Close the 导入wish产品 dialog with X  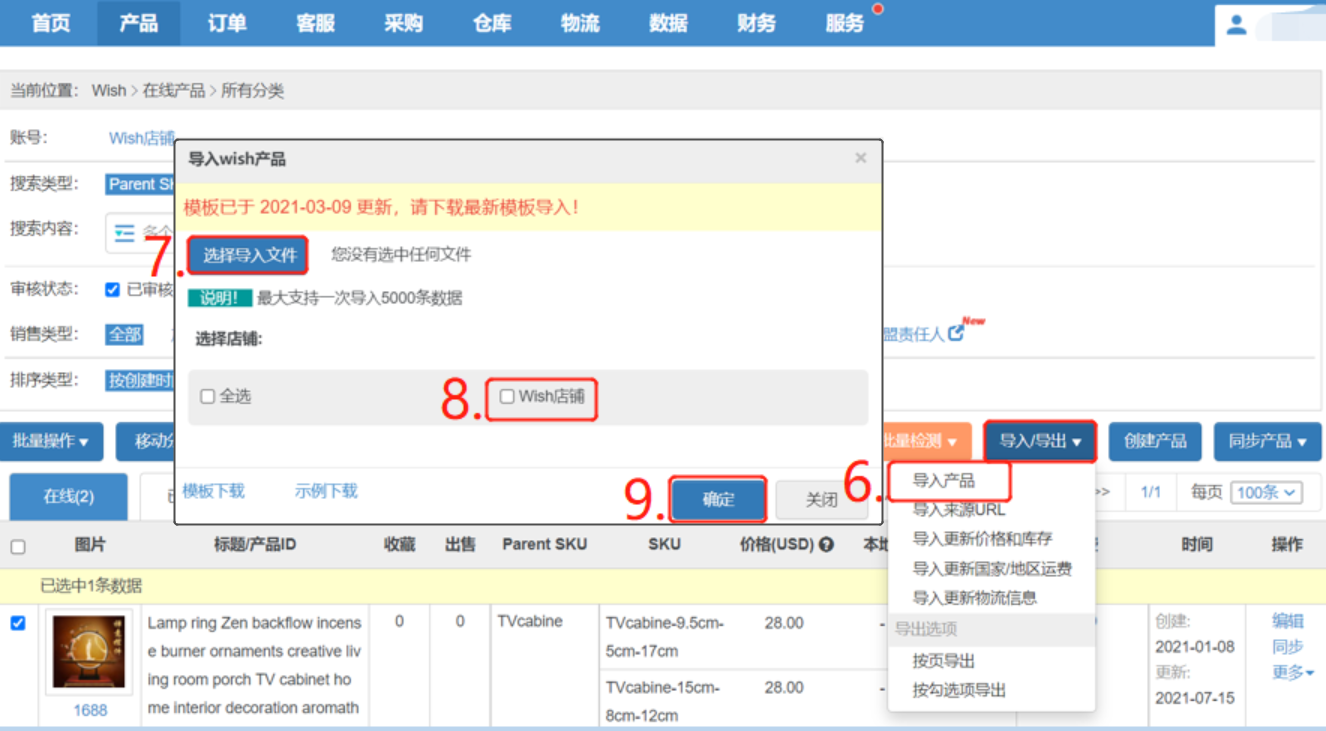[x=860, y=158]
